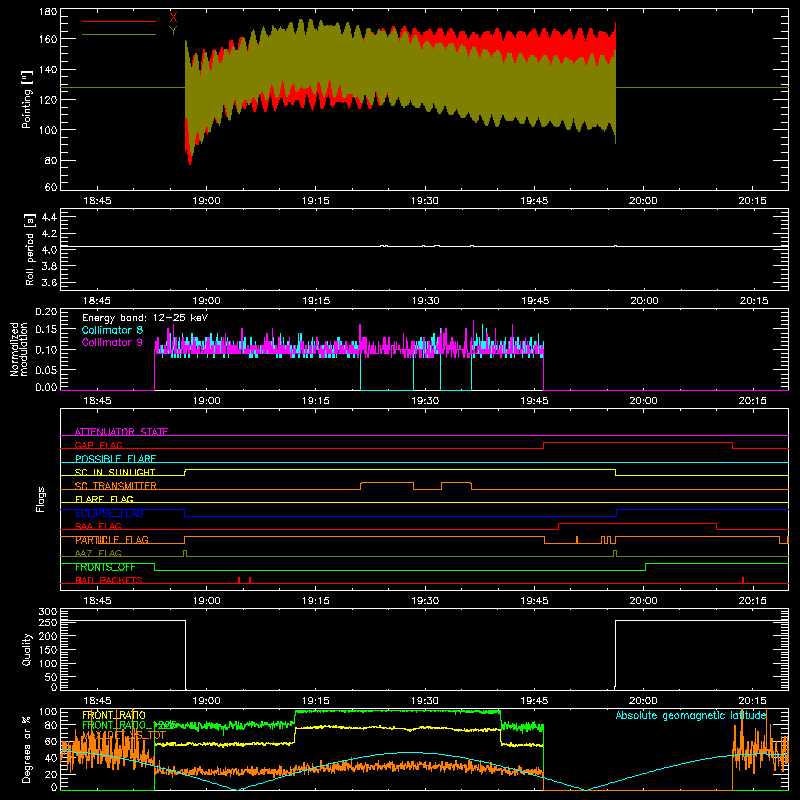Click the PARTICLE_FLAG label

112,540
